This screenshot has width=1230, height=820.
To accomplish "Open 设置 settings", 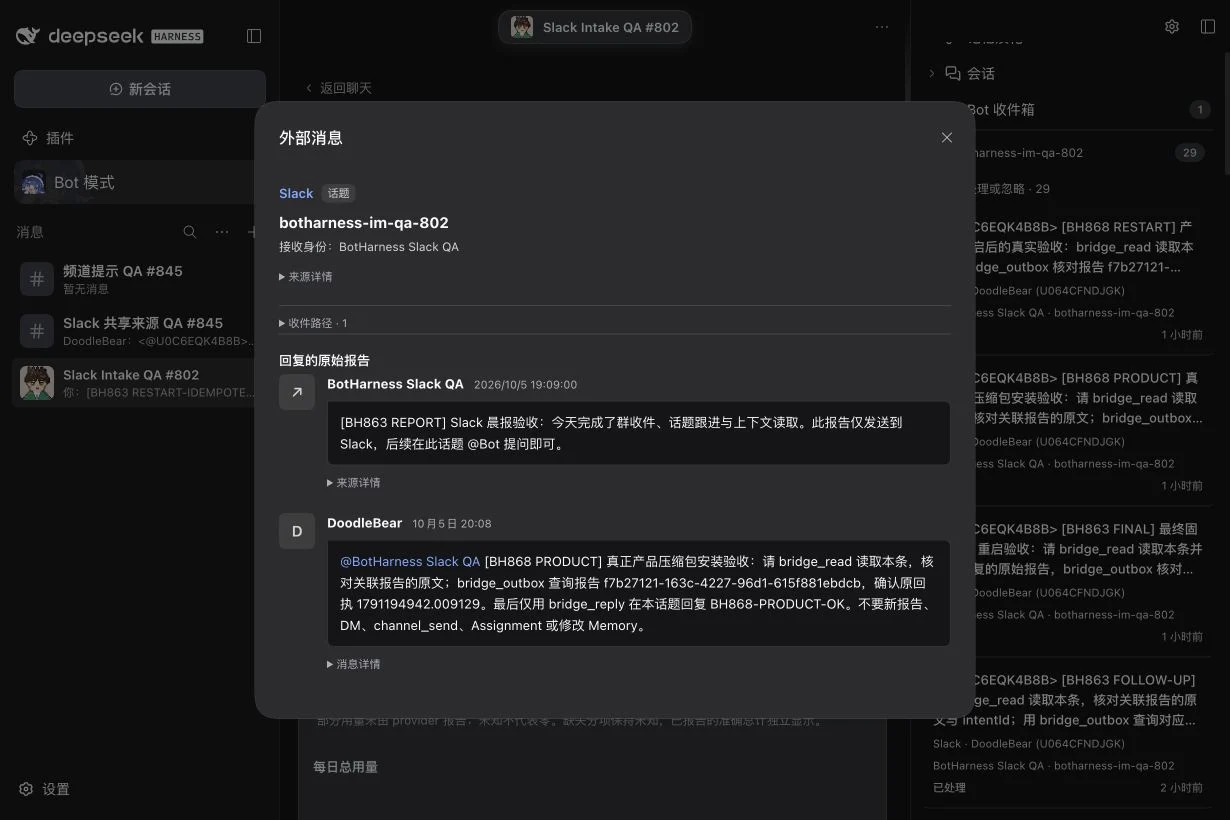I will (x=44, y=789).
